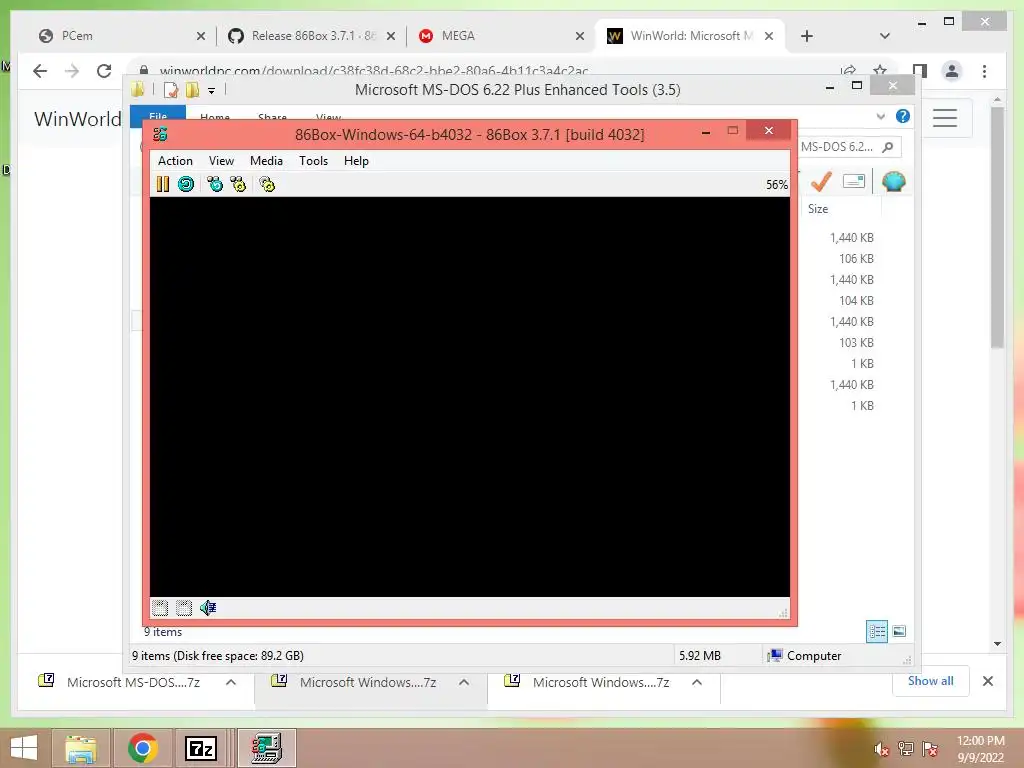Reload the WinWorld page
This screenshot has height=768, width=1024.
click(104, 71)
